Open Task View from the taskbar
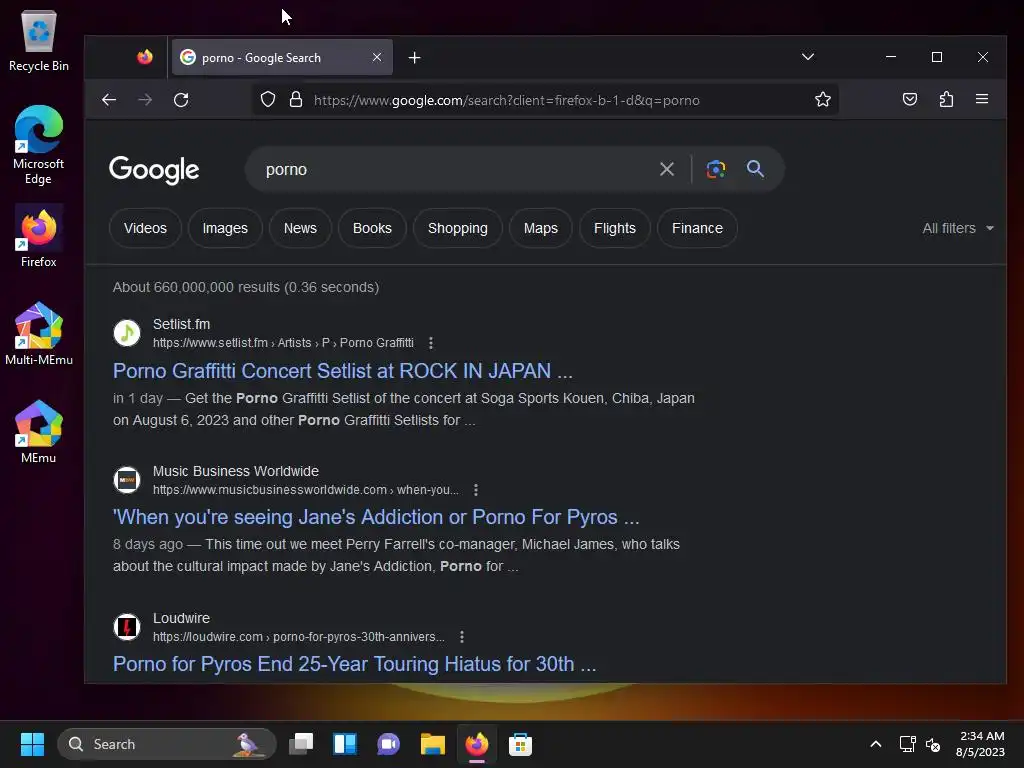This screenshot has width=1024, height=768. coord(301,744)
